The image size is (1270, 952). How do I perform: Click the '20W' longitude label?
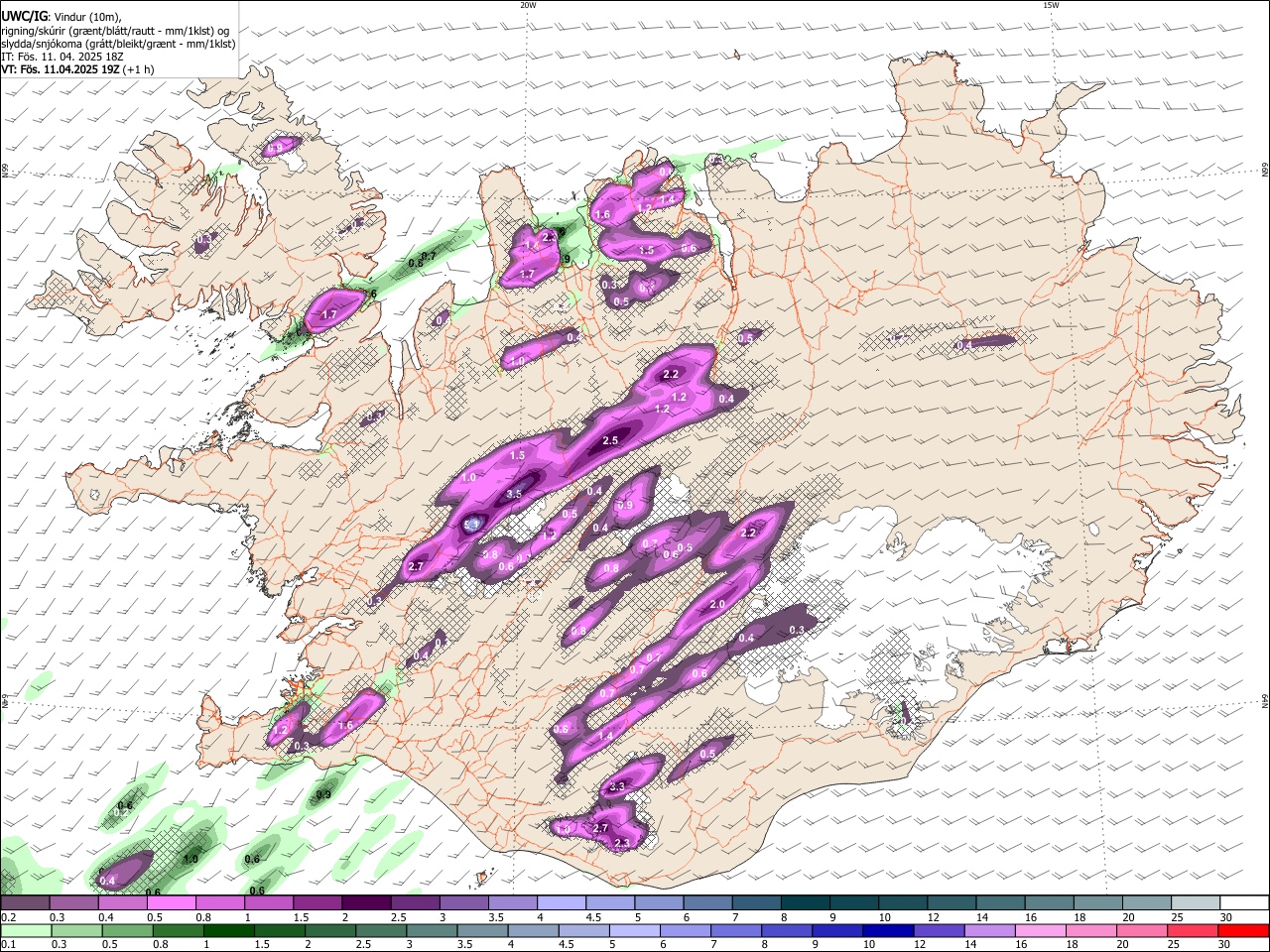[x=528, y=5]
